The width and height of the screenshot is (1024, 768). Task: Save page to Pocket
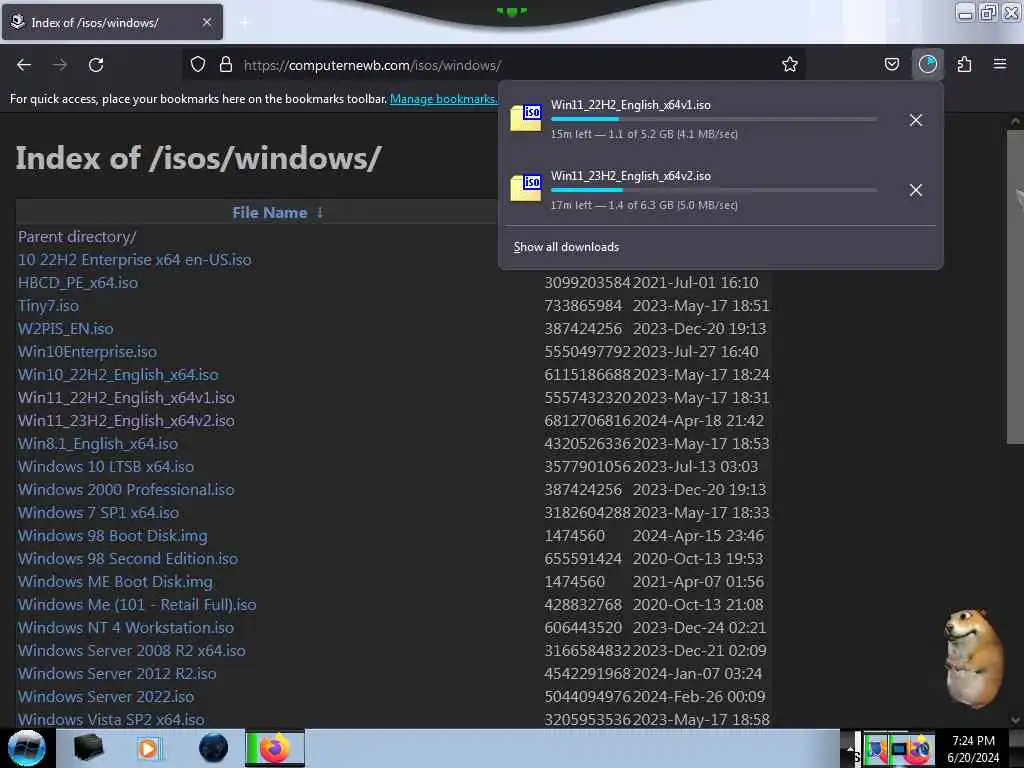891,64
